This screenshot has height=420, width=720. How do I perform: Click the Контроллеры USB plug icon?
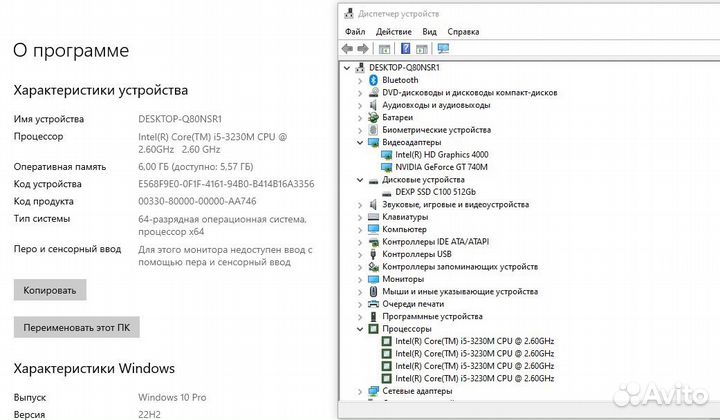pyautogui.click(x=373, y=254)
